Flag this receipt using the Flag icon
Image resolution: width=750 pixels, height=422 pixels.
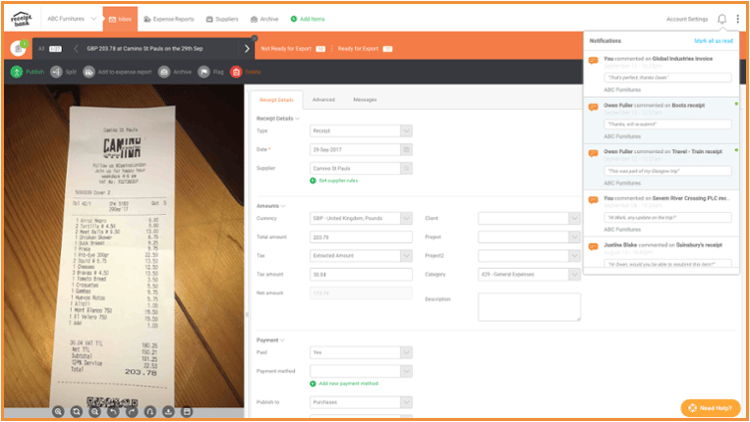(202, 72)
